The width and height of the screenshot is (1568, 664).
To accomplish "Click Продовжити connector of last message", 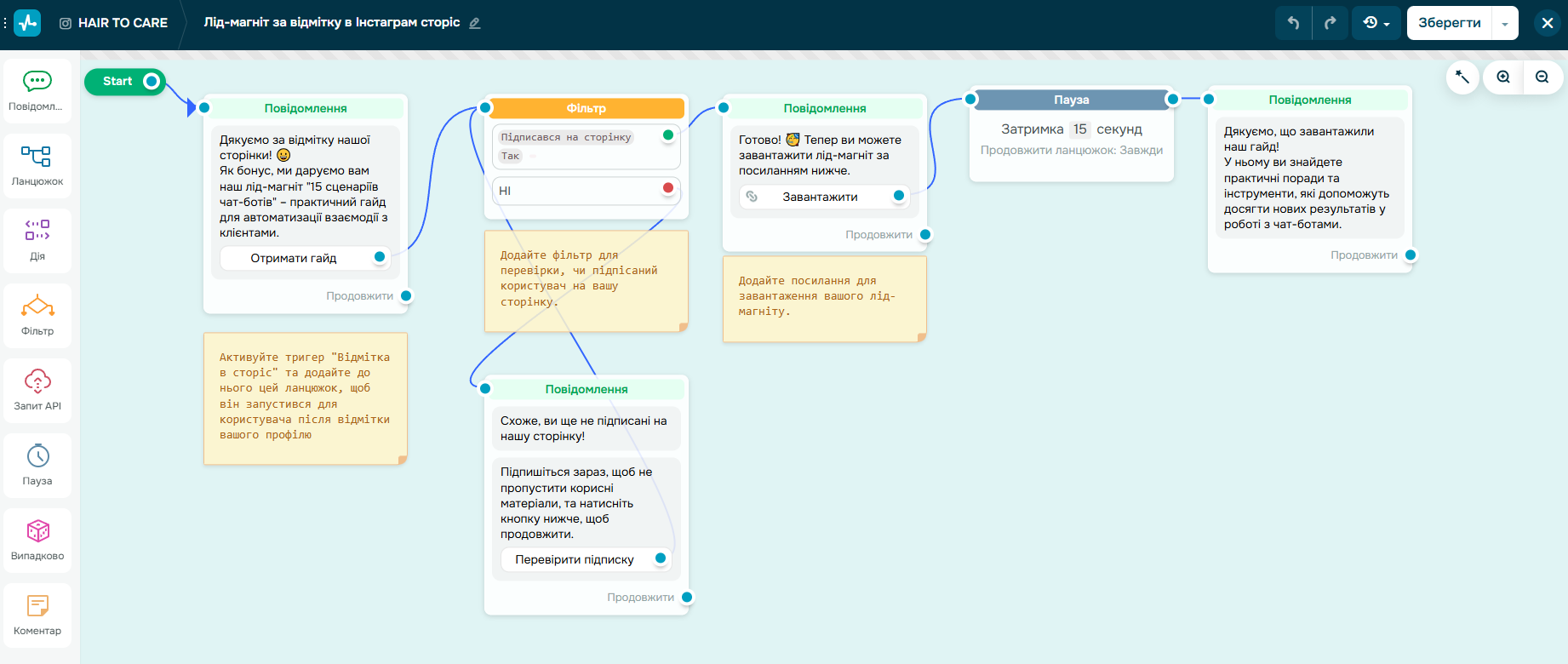I will [x=1411, y=255].
